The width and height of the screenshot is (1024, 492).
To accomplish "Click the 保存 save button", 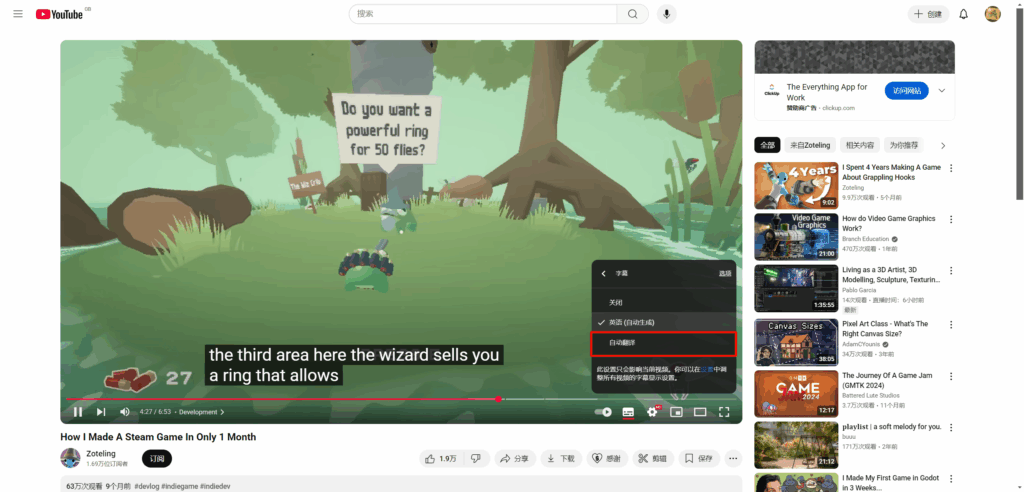I will point(699,459).
